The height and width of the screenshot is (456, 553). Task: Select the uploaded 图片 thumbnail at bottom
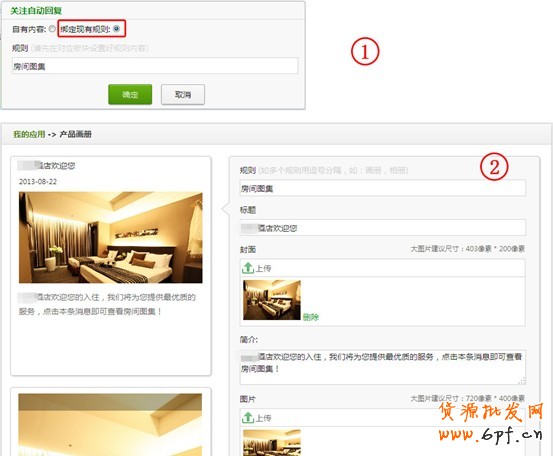[272, 443]
